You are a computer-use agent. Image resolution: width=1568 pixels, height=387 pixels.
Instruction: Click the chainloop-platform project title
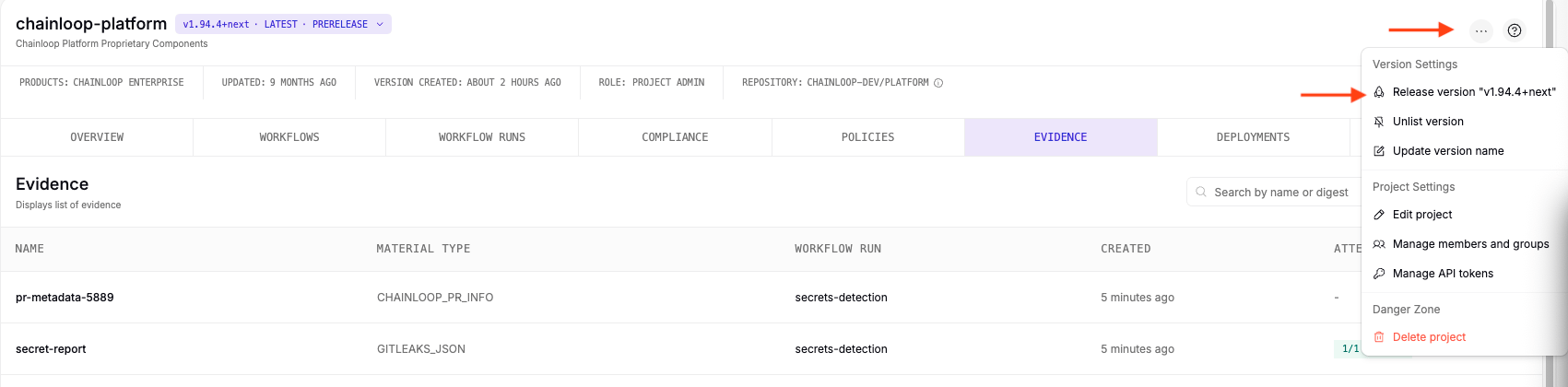click(x=91, y=24)
